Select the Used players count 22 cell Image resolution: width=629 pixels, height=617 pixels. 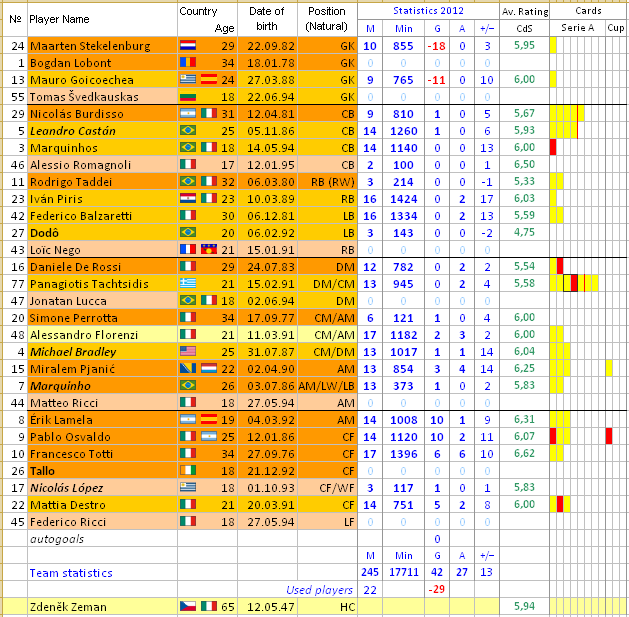(370, 589)
